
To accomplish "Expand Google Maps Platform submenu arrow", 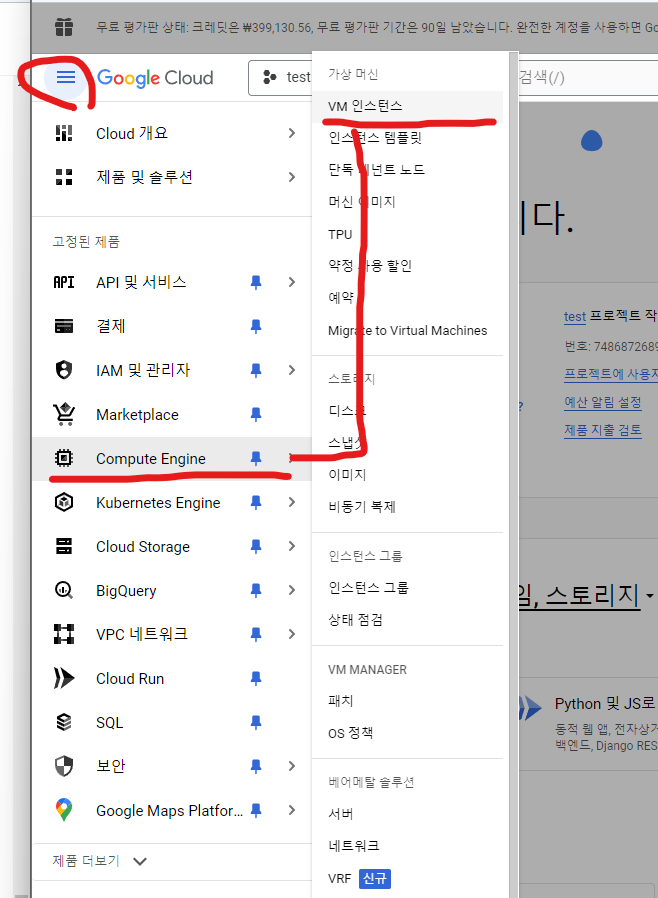I will [292, 810].
